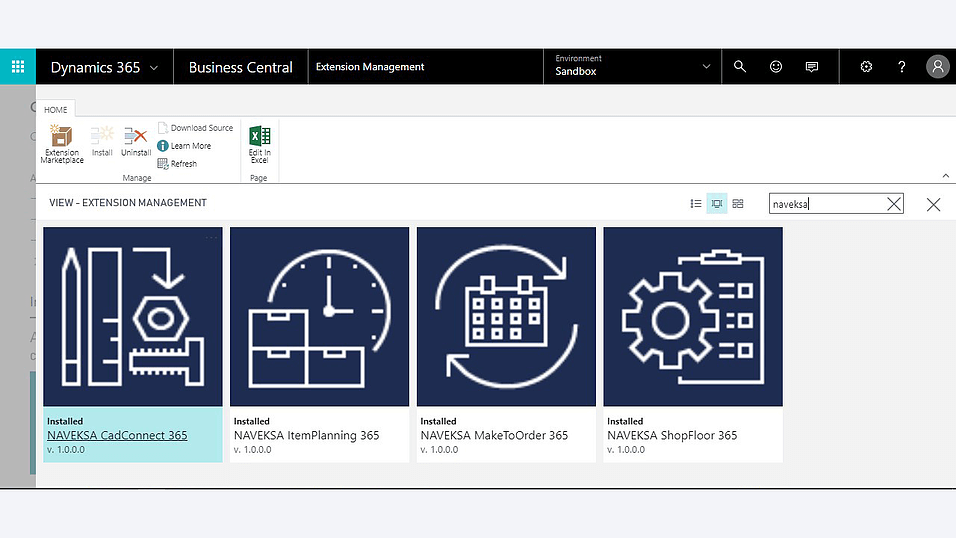Viewport: 956px width, 538px height.
Task: Open the CadConnect tile ellipsis menu
Action: click(211, 237)
